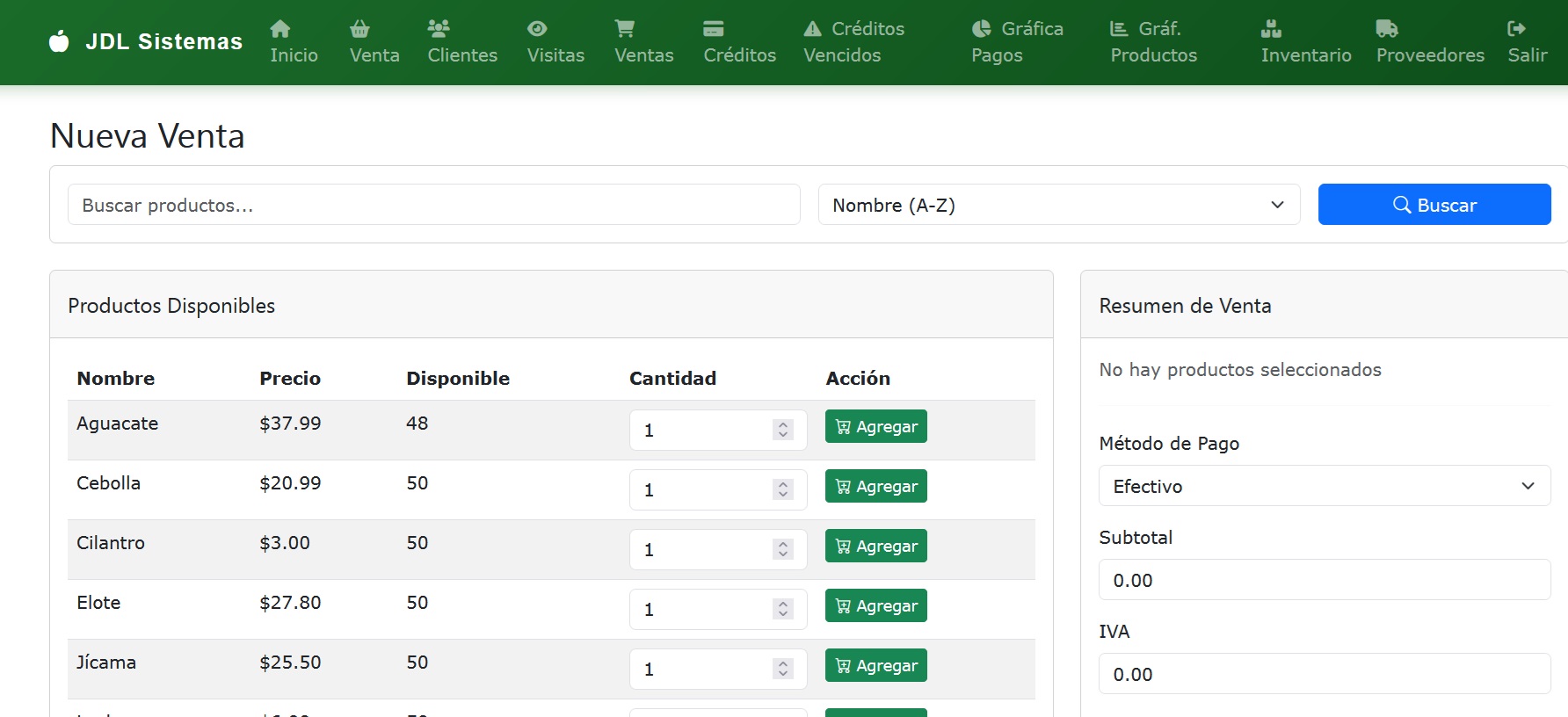Image resolution: width=1568 pixels, height=717 pixels.
Task: Click the Elote quantity spinner
Action: (x=783, y=609)
